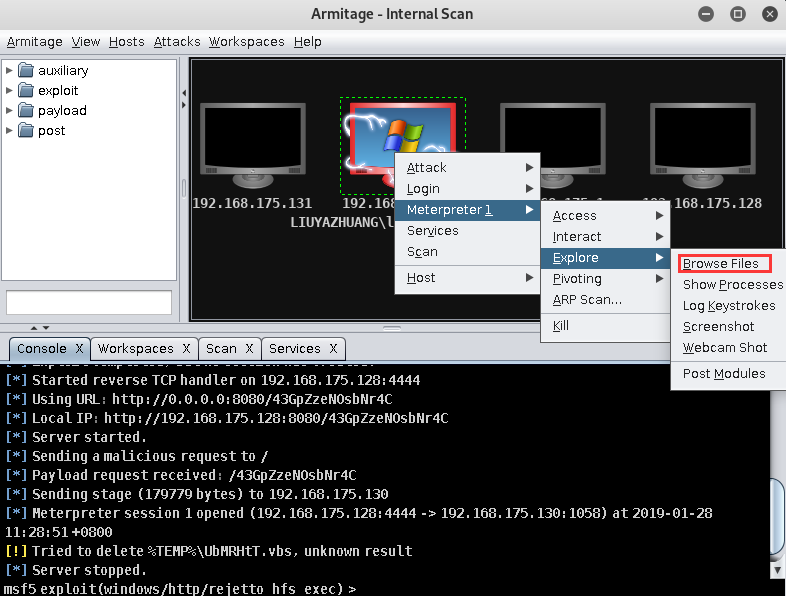Expand the upper pane with down arrow
Image resolution: width=786 pixels, height=596 pixels.
[46, 328]
